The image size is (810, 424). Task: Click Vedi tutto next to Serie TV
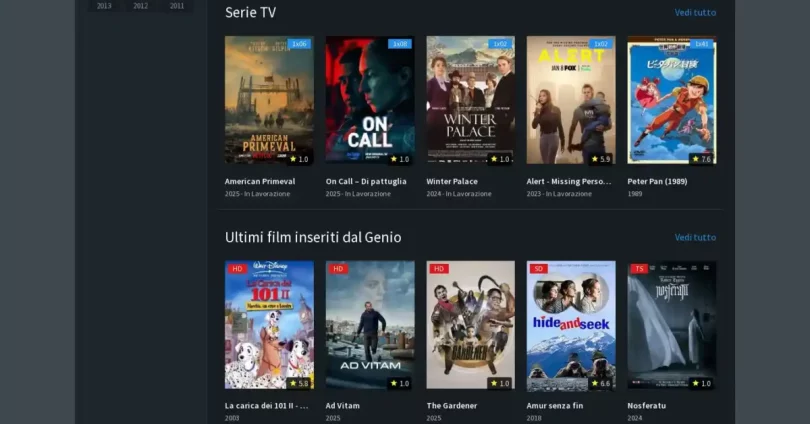coord(695,12)
